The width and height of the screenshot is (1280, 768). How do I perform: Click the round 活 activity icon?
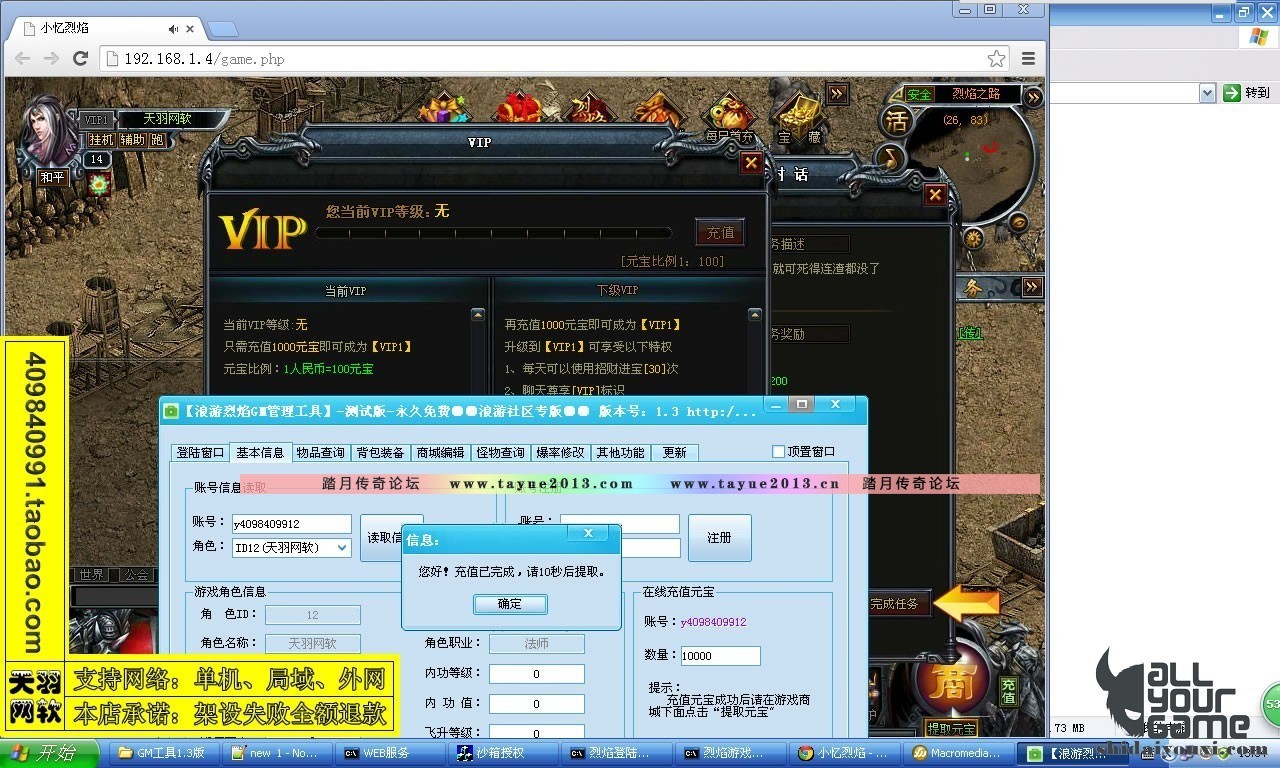896,122
